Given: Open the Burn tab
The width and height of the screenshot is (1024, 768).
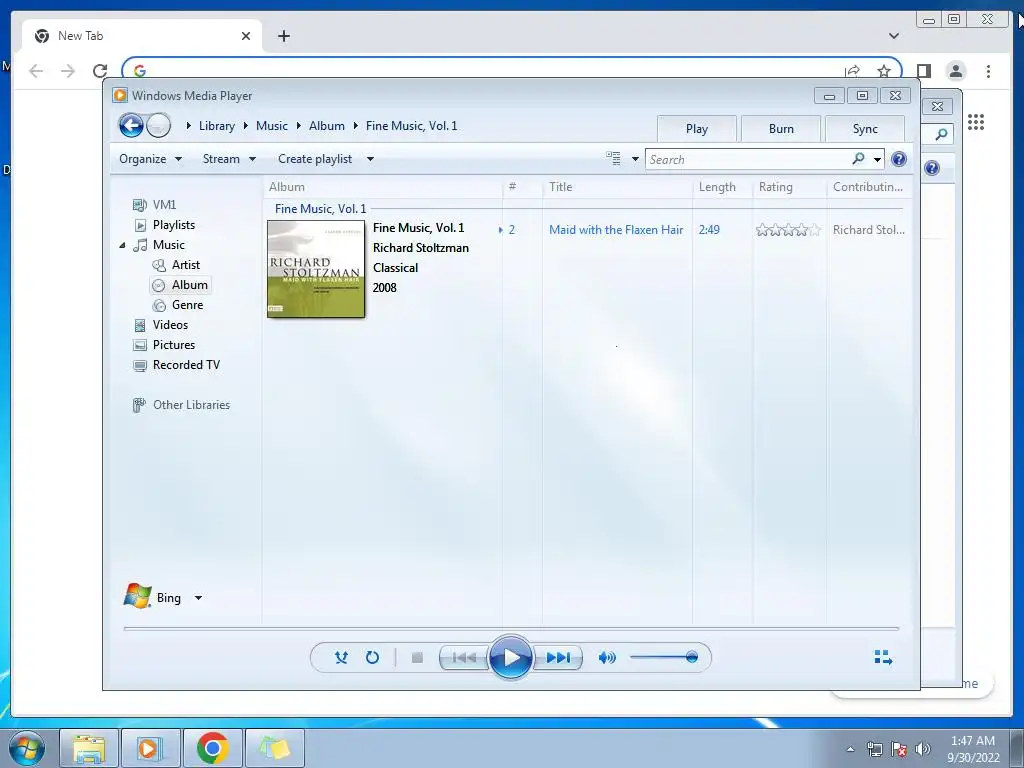Looking at the screenshot, I should [x=781, y=129].
